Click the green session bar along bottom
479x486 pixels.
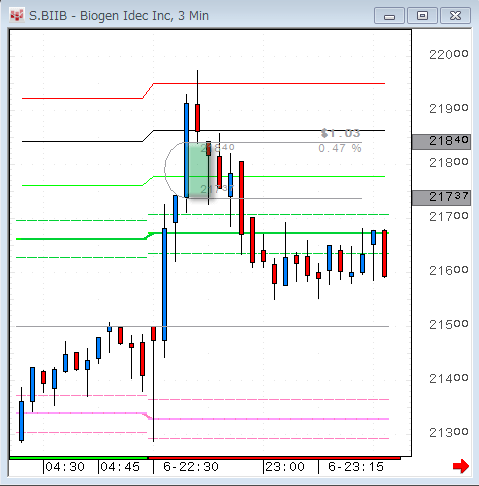[78, 458]
